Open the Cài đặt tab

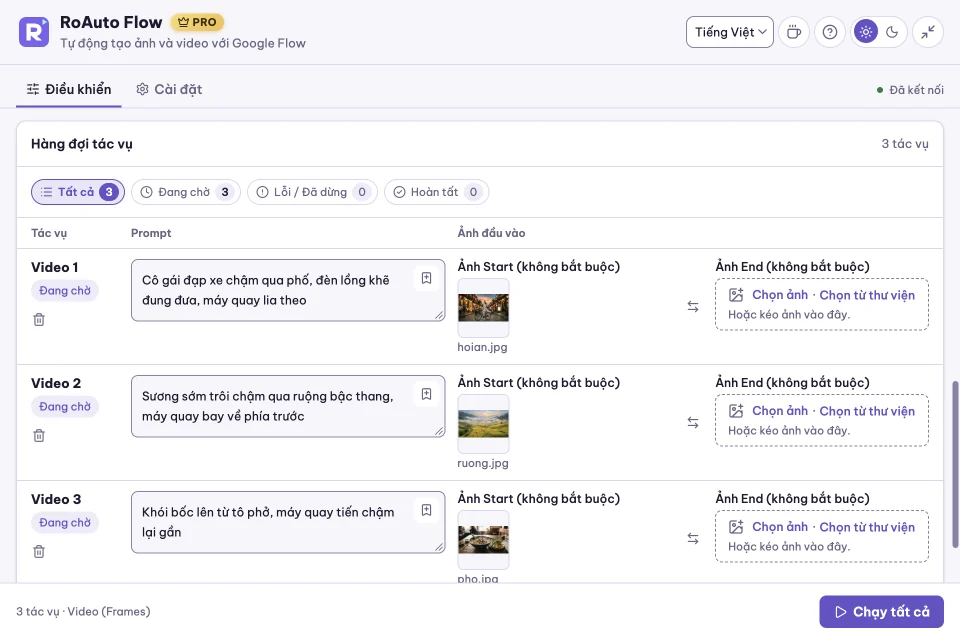tap(169, 89)
